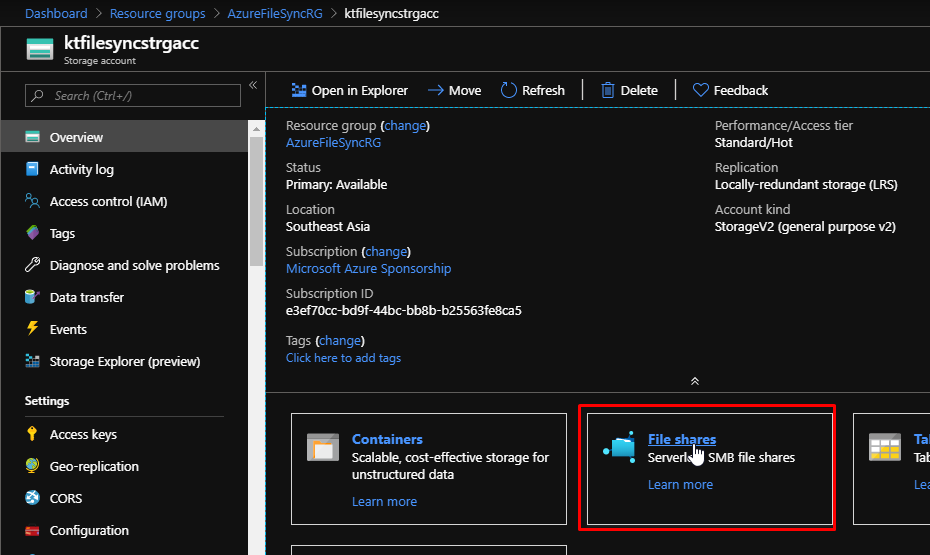Click the Refresh circular arrow icon
The width and height of the screenshot is (930, 555).
(509, 90)
